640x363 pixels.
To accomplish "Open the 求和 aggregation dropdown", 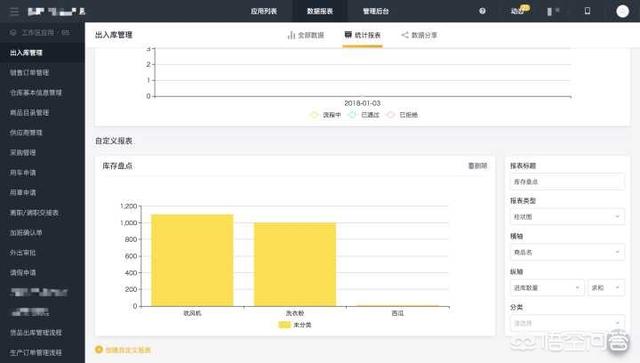I will [x=606, y=288].
